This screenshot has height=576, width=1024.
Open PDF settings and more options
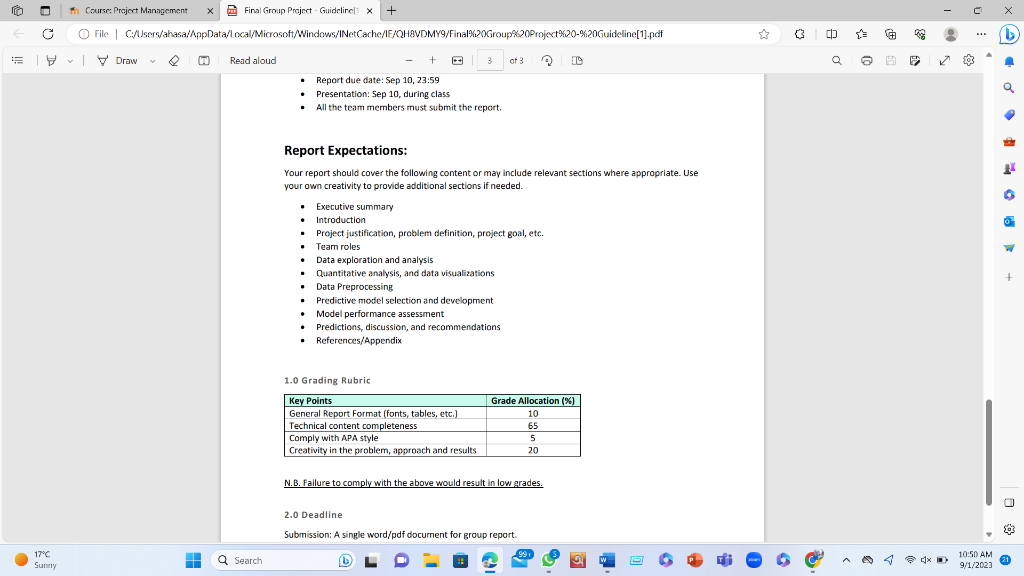pos(966,60)
